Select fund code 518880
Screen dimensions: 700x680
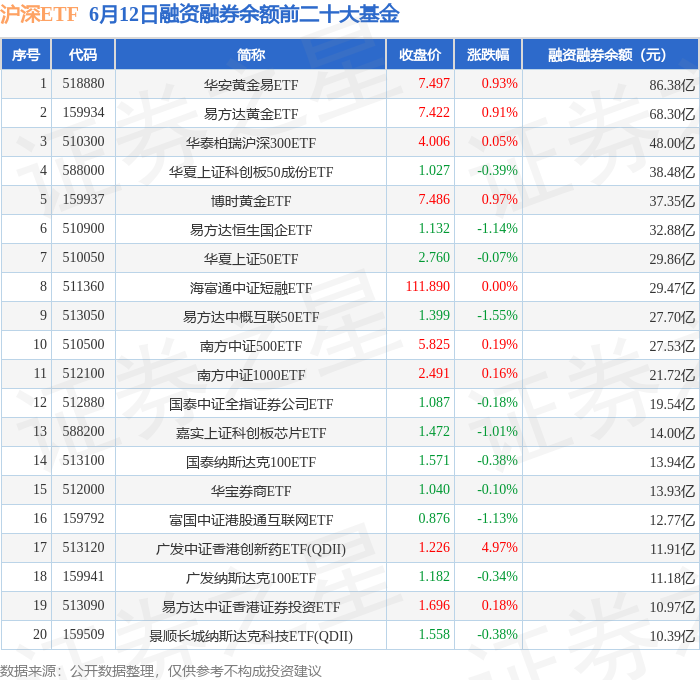83,83
